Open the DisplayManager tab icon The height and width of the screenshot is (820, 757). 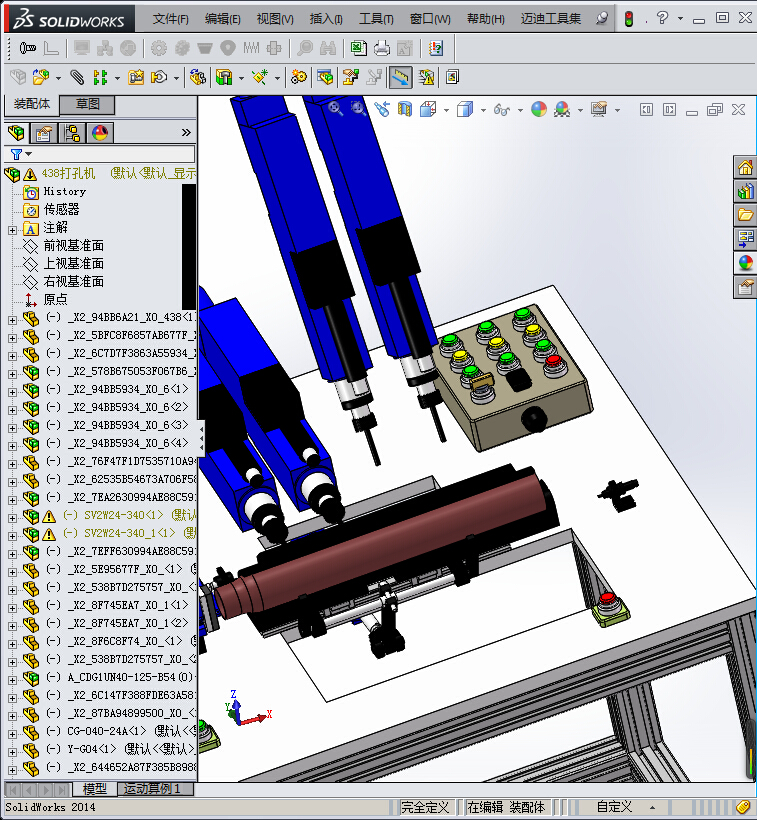tap(100, 133)
